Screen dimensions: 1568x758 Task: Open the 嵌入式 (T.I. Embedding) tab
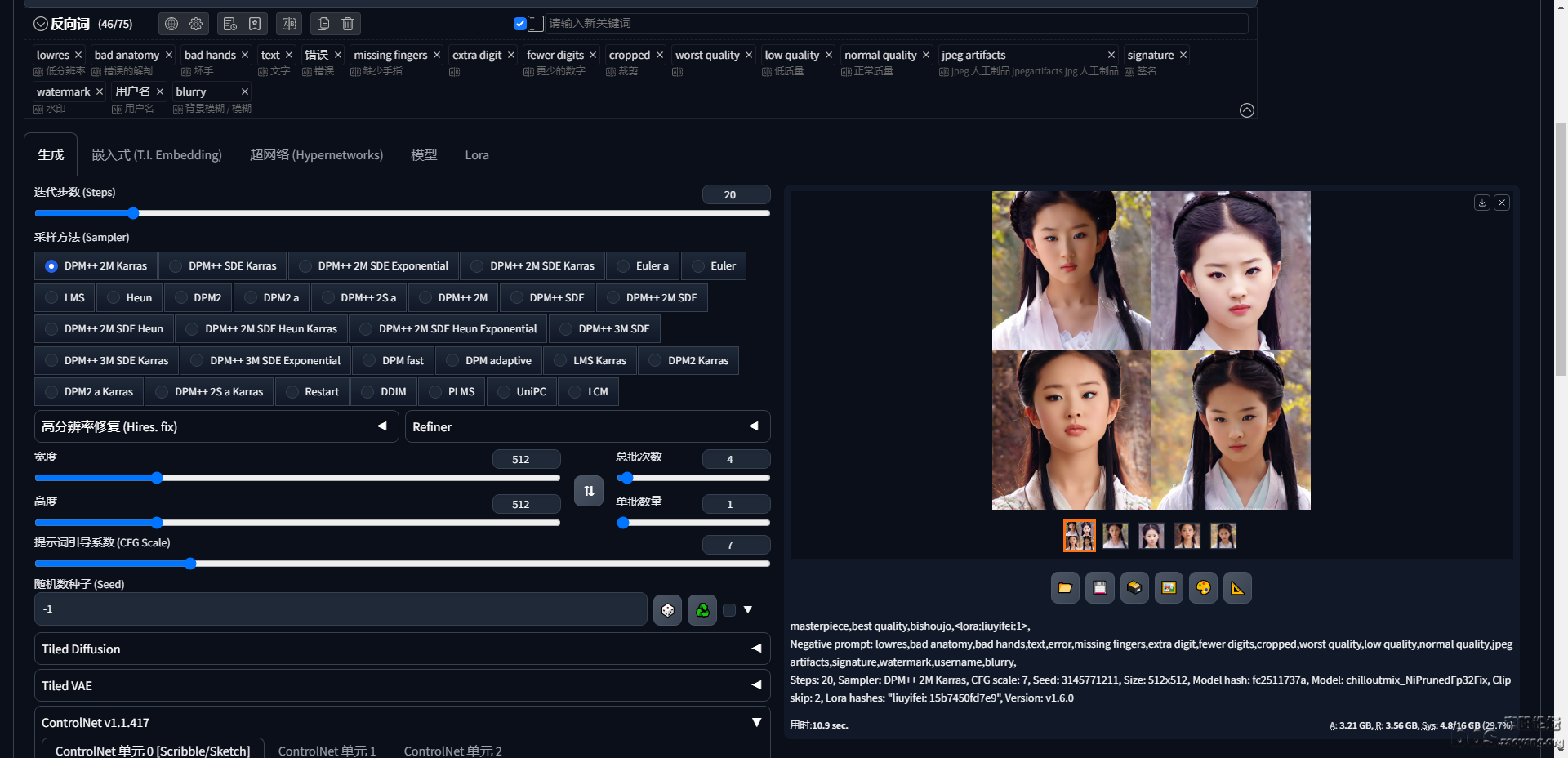pos(157,154)
